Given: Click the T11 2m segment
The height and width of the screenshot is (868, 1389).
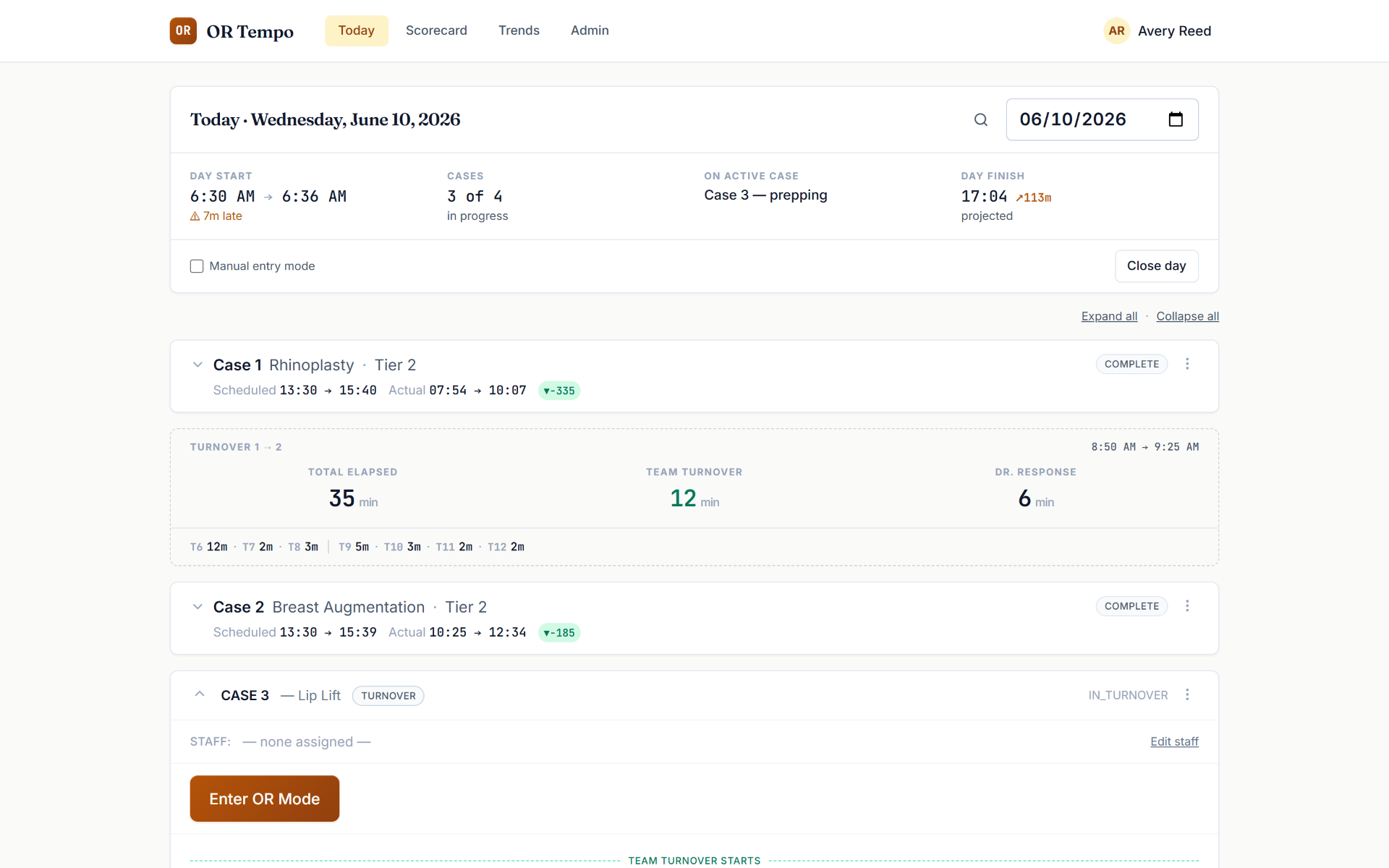Looking at the screenshot, I should (454, 547).
